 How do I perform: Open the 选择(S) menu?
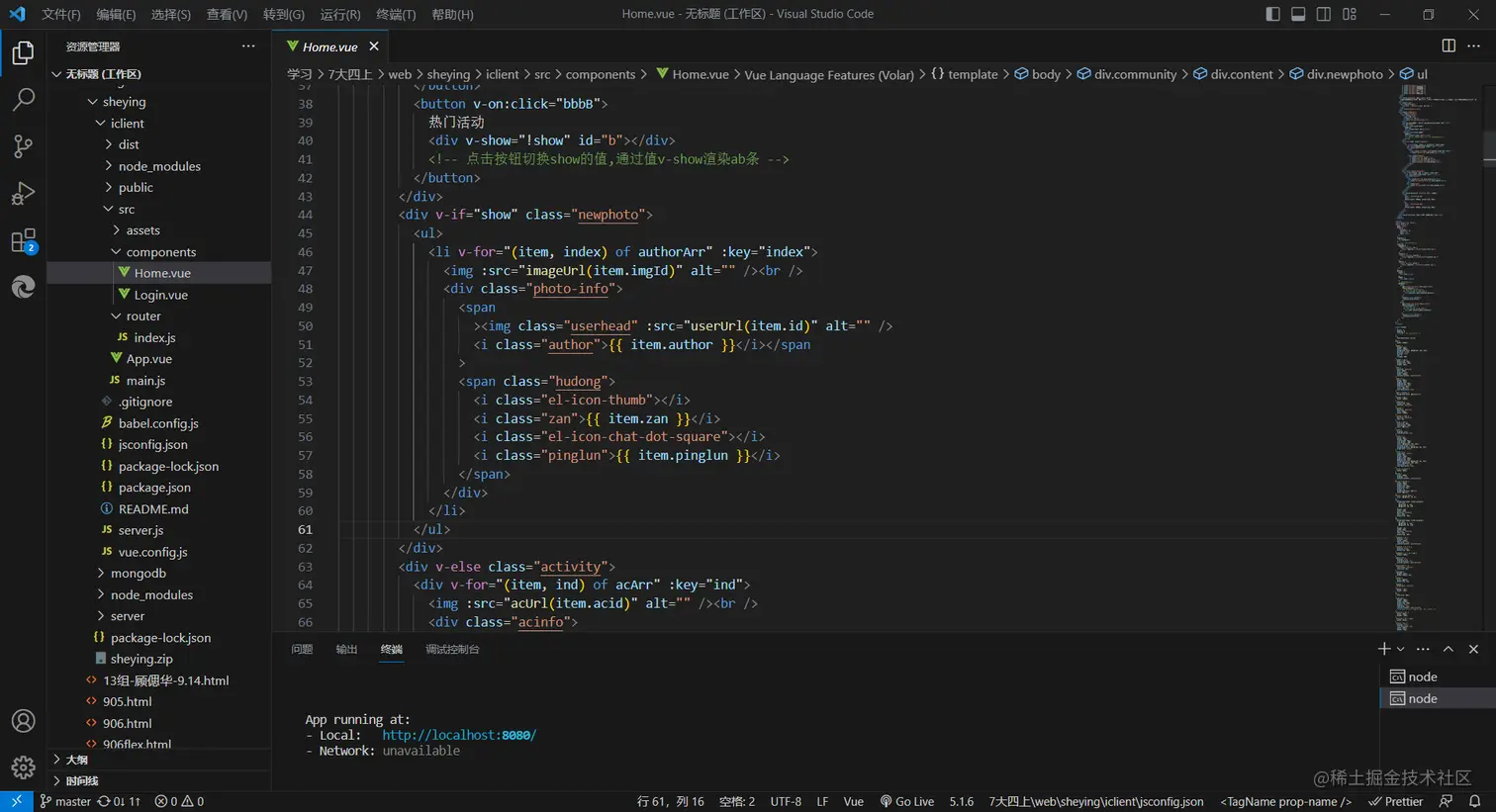171,14
